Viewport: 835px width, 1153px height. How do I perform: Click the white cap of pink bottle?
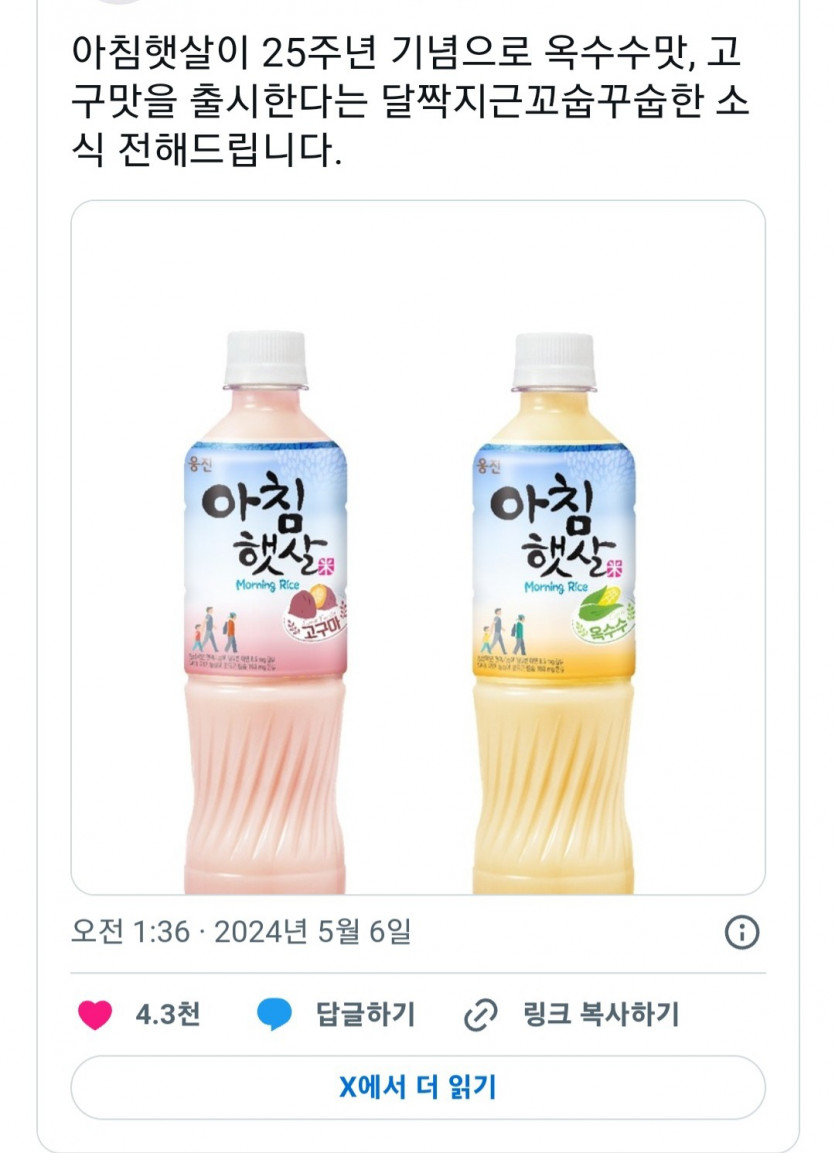pyautogui.click(x=265, y=359)
